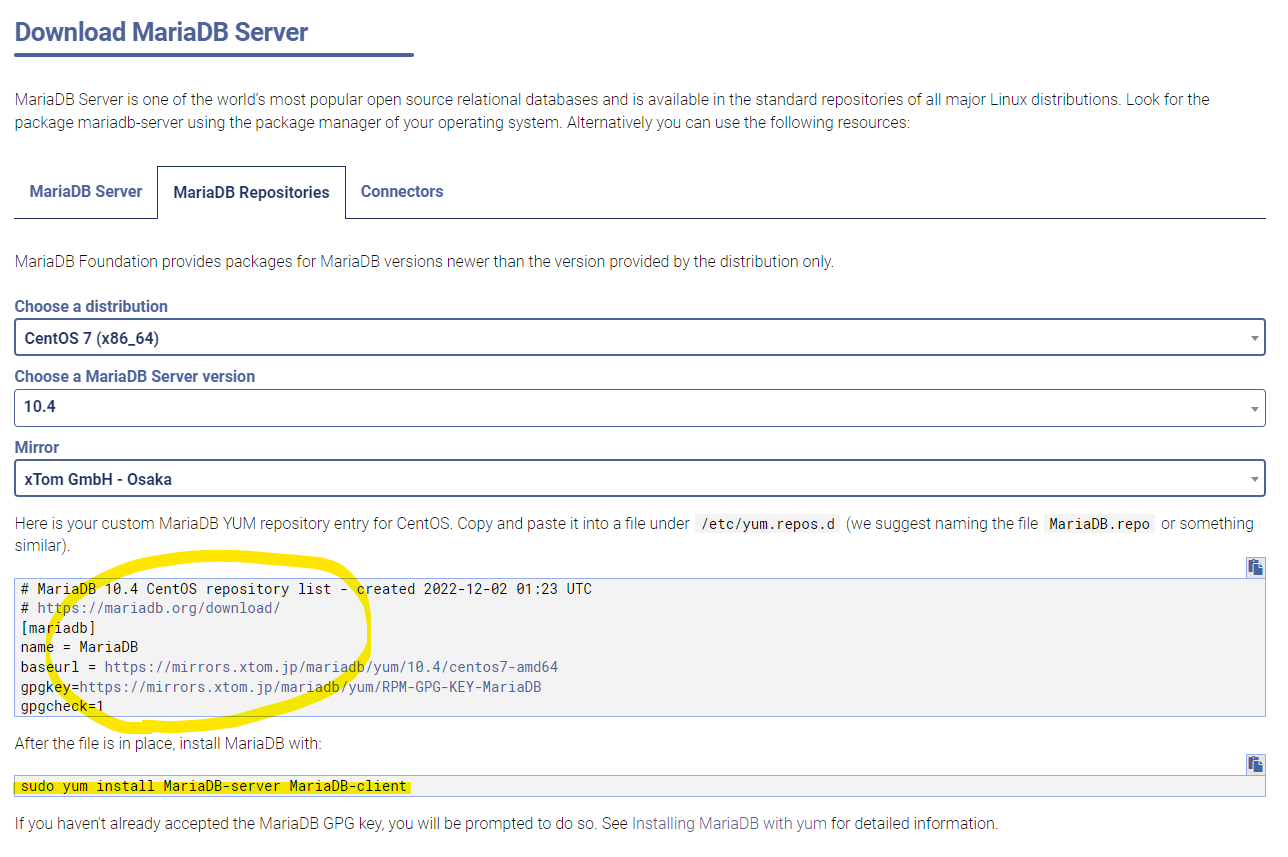Open the Installing MariaDB with yum link
The height and width of the screenshot is (857, 1288).
tap(729, 824)
